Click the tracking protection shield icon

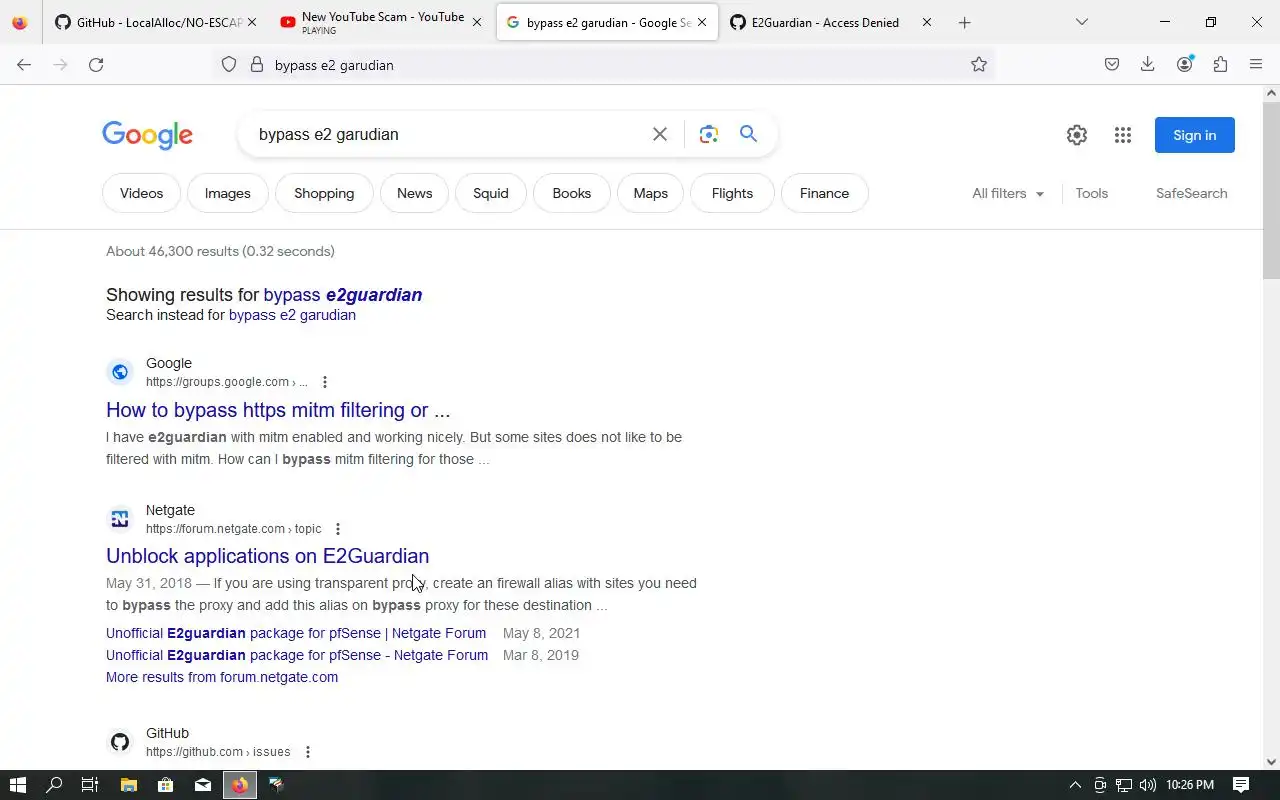point(229,65)
